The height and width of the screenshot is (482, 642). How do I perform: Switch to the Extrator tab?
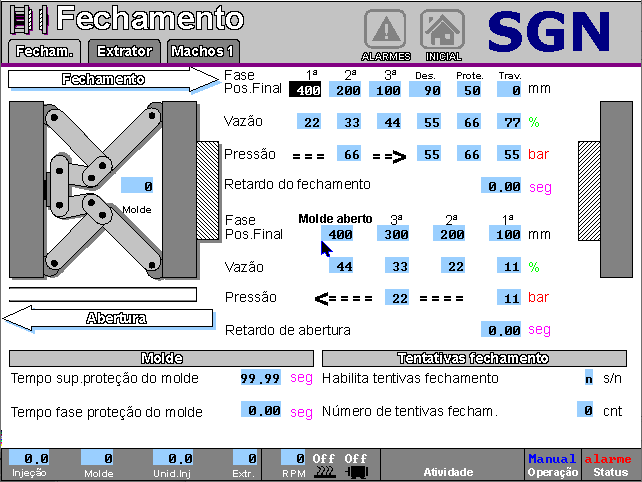click(125, 51)
